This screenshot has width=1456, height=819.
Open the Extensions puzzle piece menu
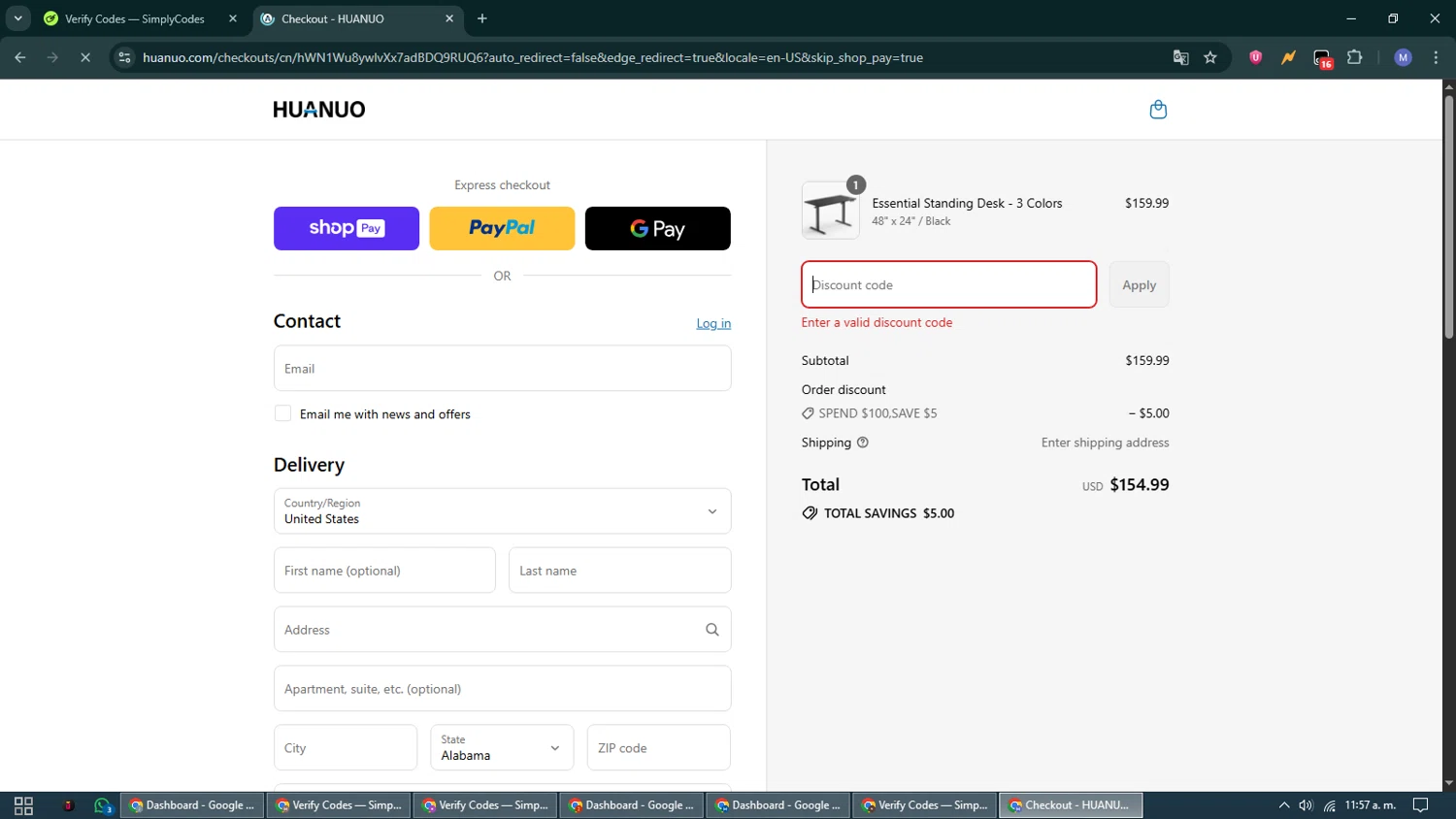pyautogui.click(x=1355, y=57)
